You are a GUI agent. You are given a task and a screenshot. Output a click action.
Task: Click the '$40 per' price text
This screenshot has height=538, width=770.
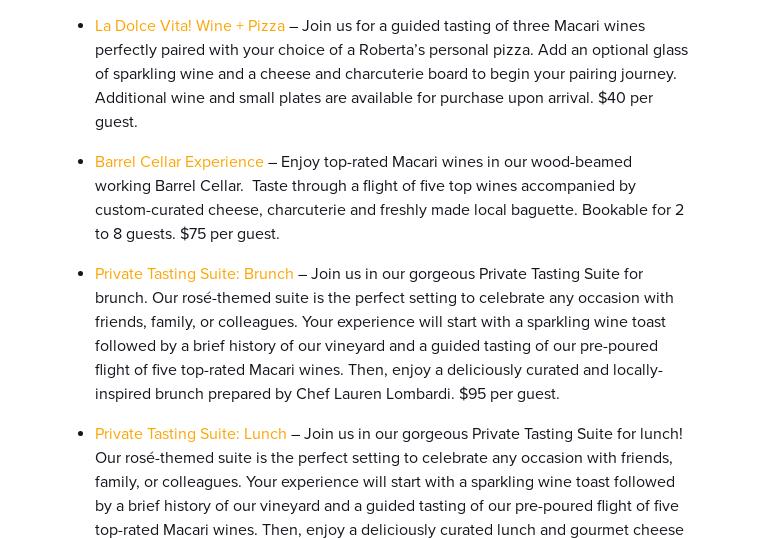coord(625,98)
